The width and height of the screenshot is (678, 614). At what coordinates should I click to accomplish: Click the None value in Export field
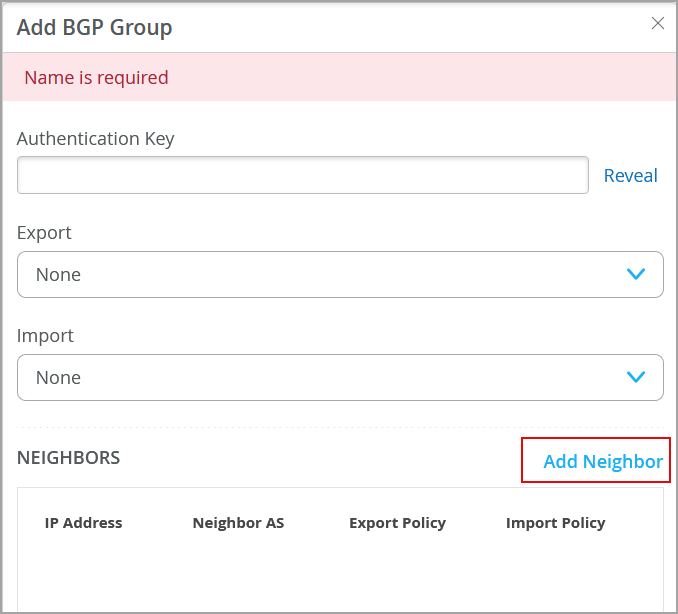58,275
